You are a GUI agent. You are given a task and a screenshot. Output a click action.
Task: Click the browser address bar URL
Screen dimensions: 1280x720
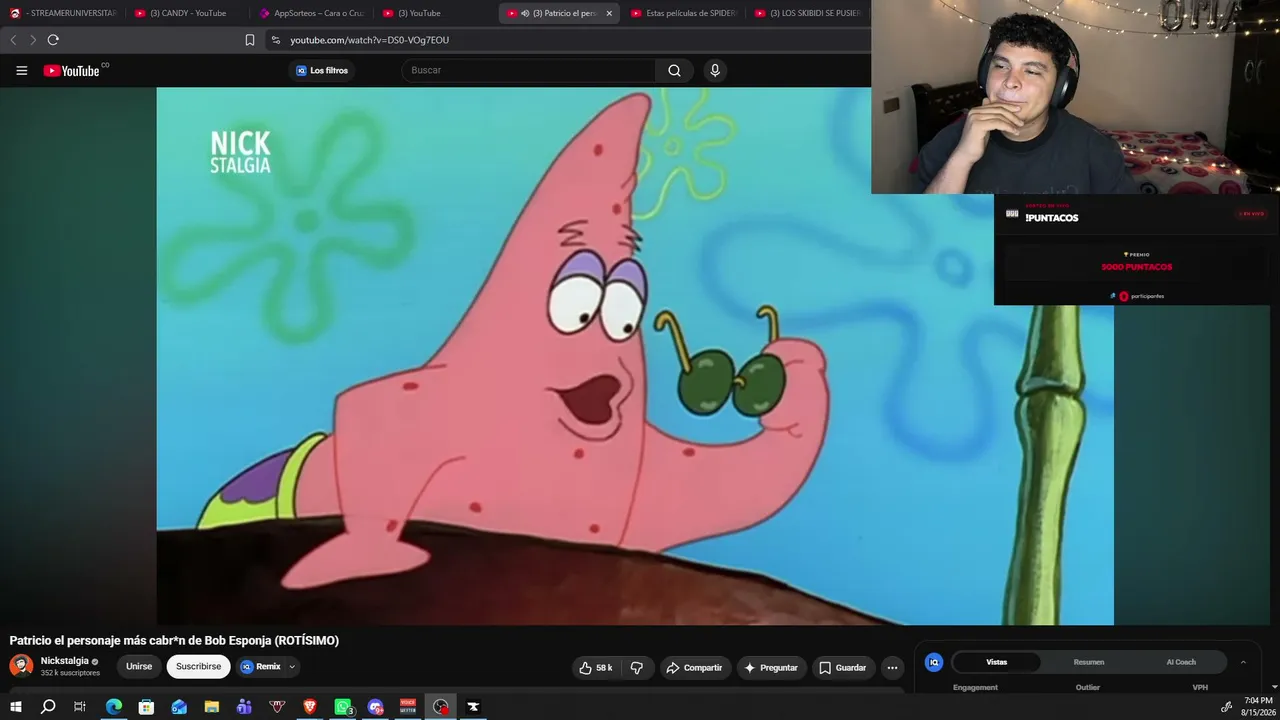pyautogui.click(x=370, y=40)
